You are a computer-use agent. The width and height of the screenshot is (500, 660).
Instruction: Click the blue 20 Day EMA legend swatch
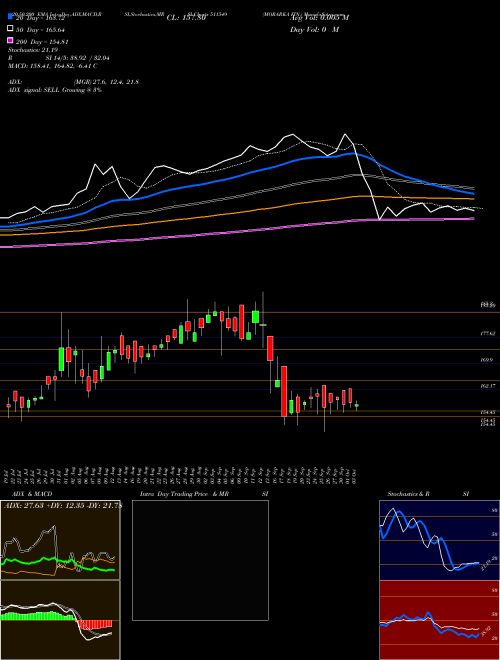click(x=11, y=16)
